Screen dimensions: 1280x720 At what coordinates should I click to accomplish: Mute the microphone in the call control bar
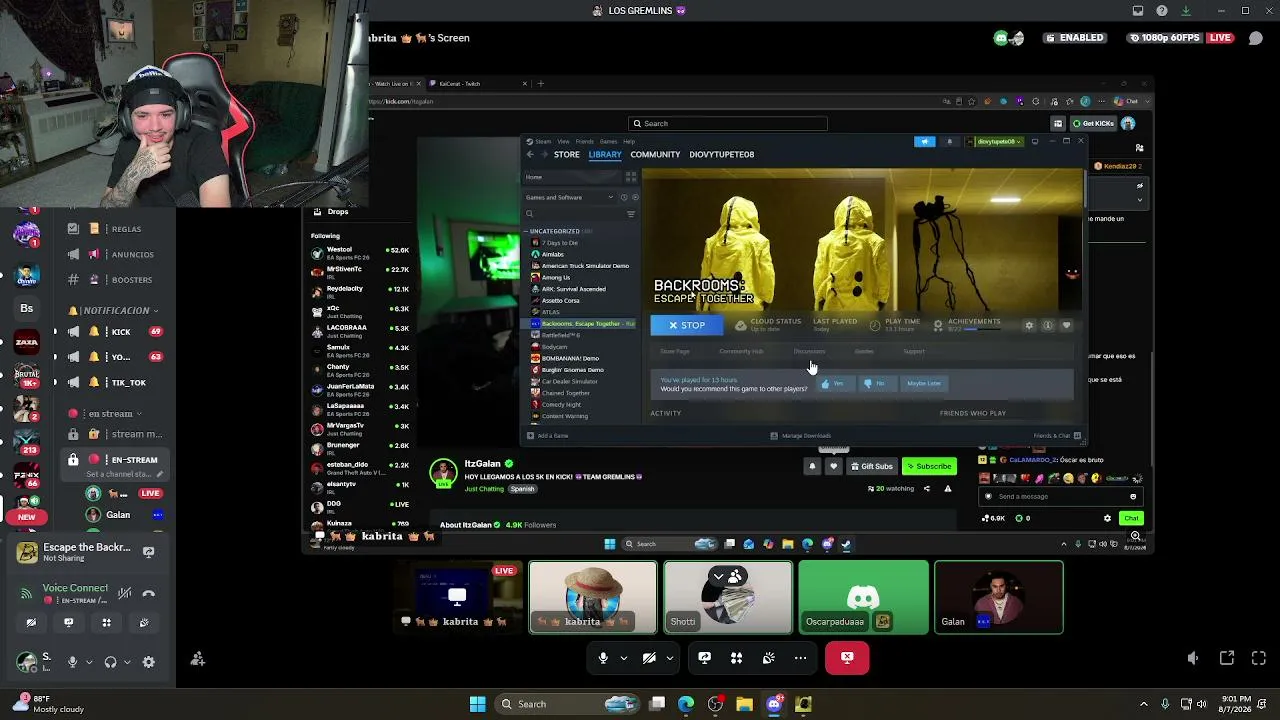[x=603, y=658]
